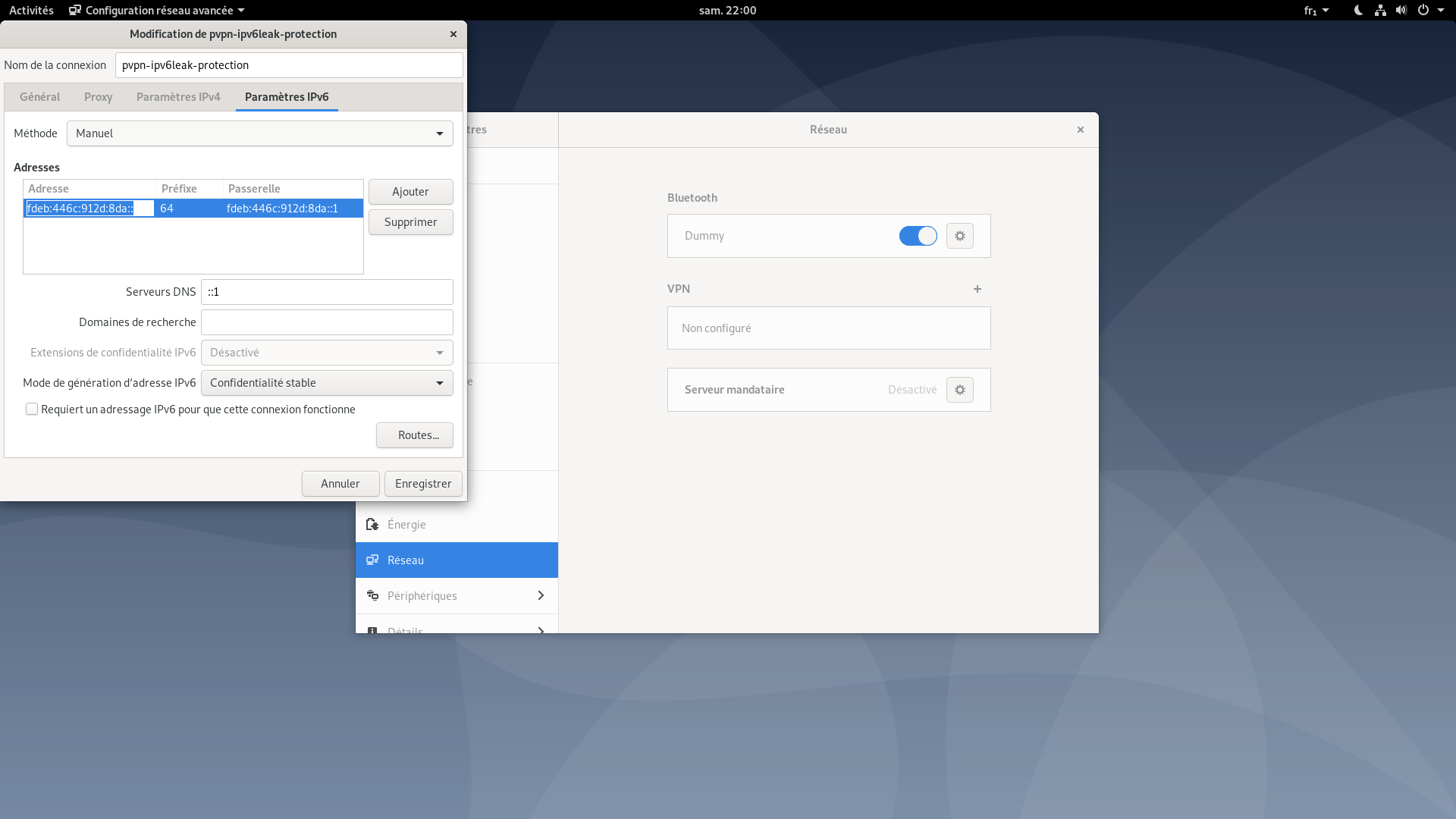The height and width of the screenshot is (819, 1456).
Task: Check Requiert un adressage IPv6 checkbox
Action: click(x=31, y=409)
